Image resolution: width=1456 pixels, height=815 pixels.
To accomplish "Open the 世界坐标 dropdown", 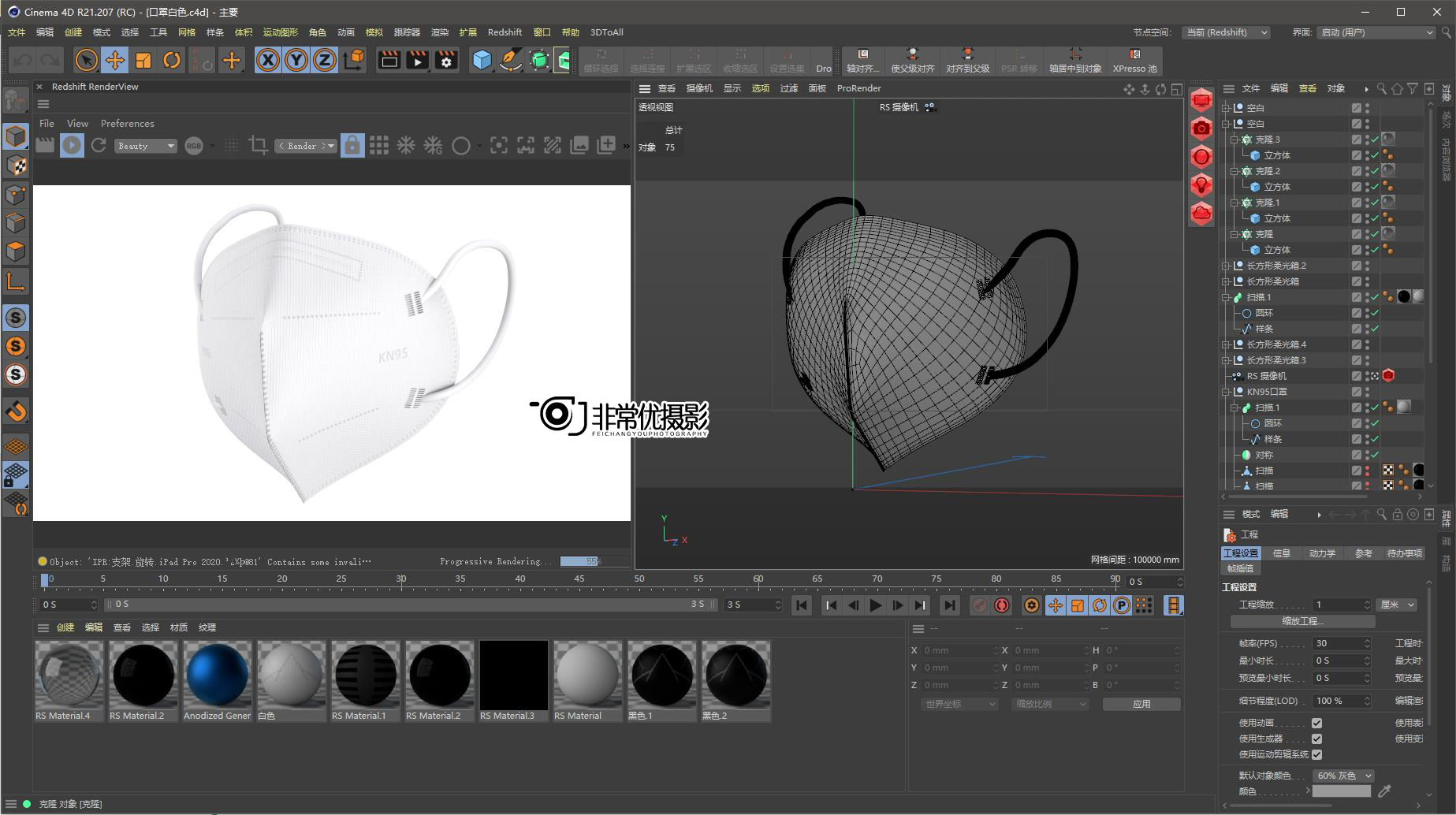I will coord(959,704).
